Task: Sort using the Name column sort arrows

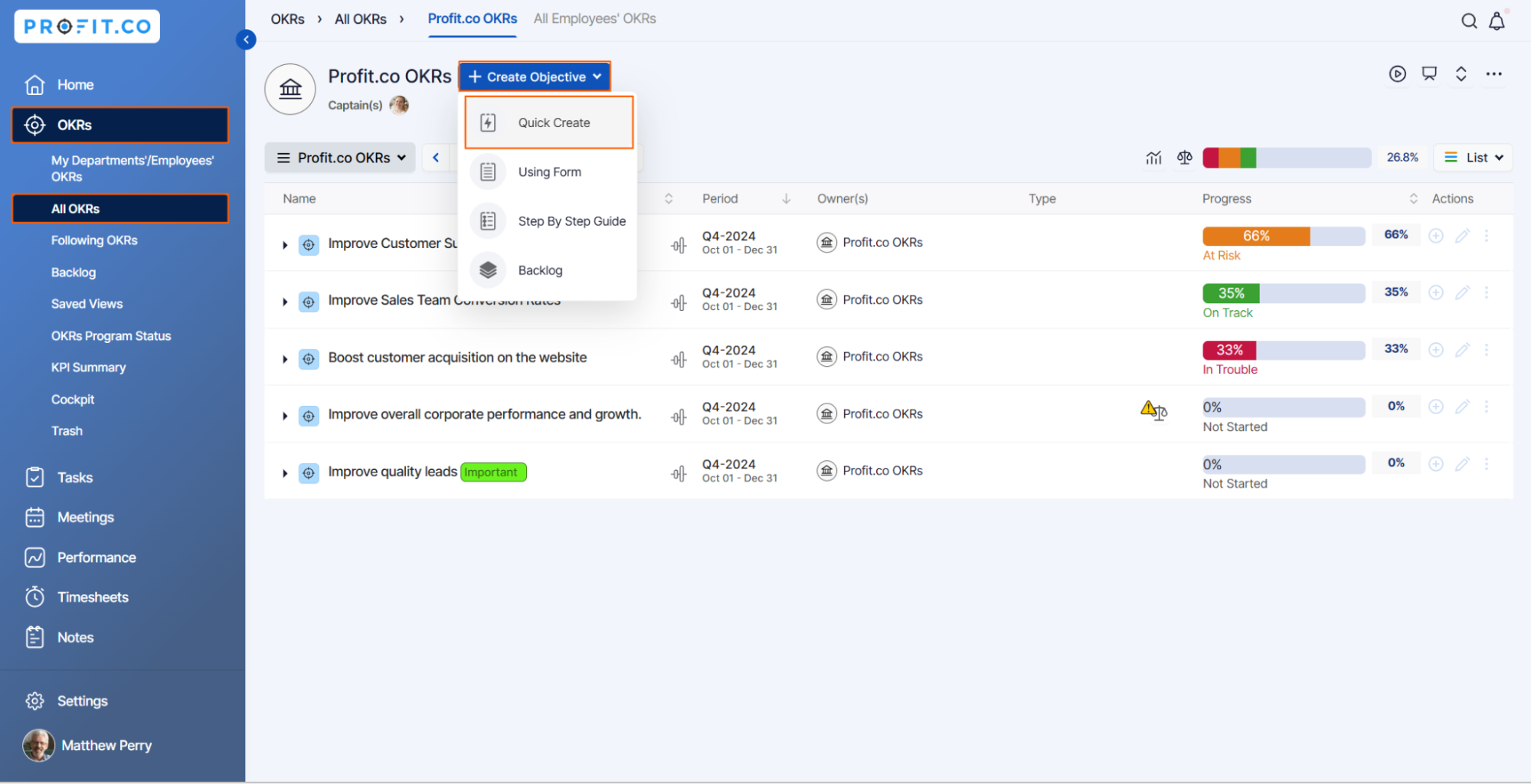Action: coord(669,199)
